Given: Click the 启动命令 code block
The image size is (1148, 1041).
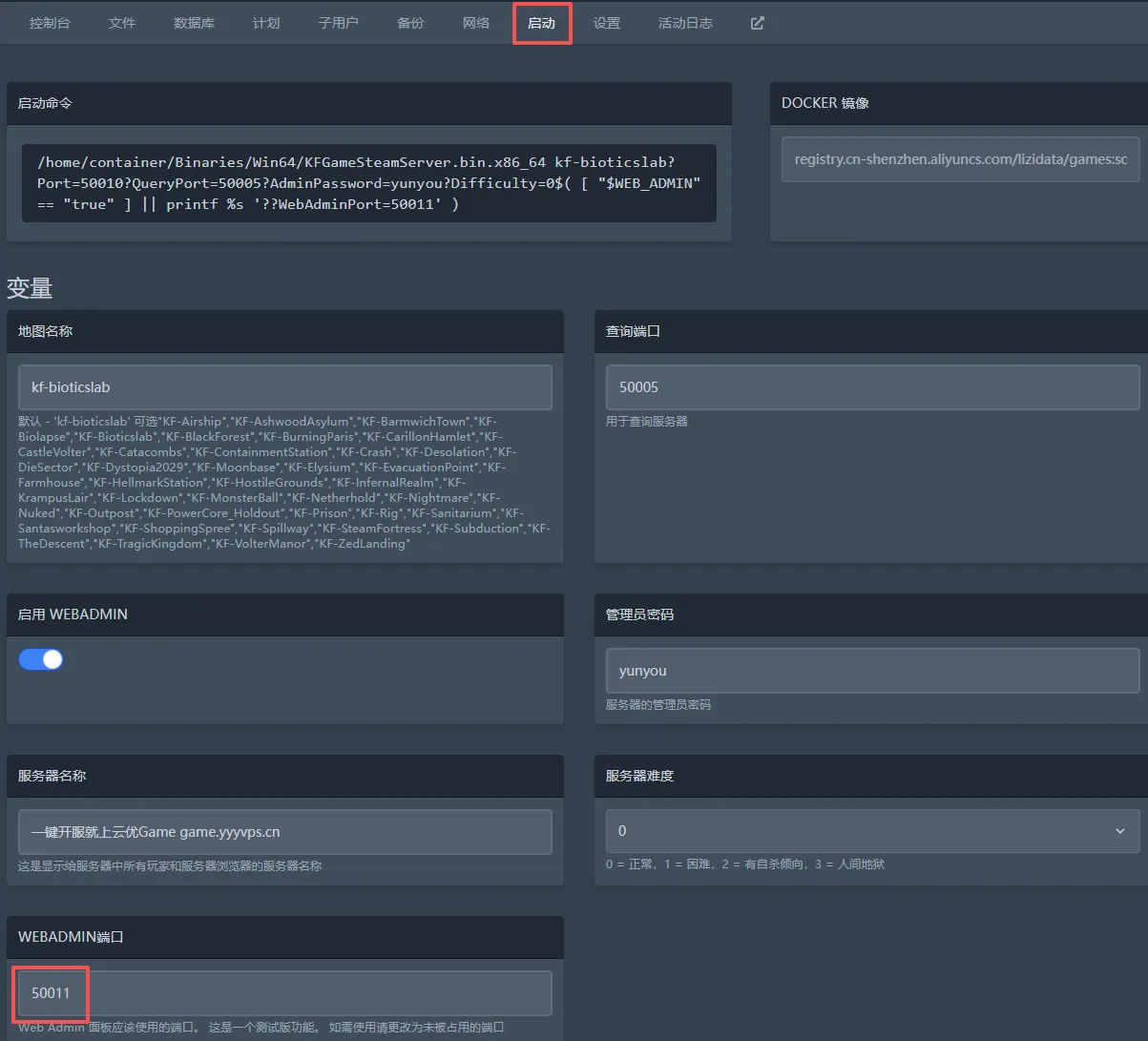Looking at the screenshot, I should (368, 183).
